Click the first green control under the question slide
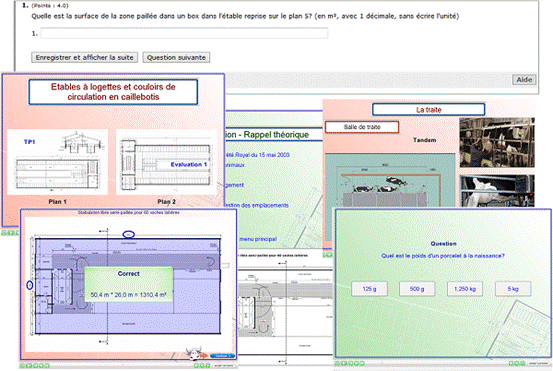This screenshot has height=371, width=553. (x=338, y=363)
